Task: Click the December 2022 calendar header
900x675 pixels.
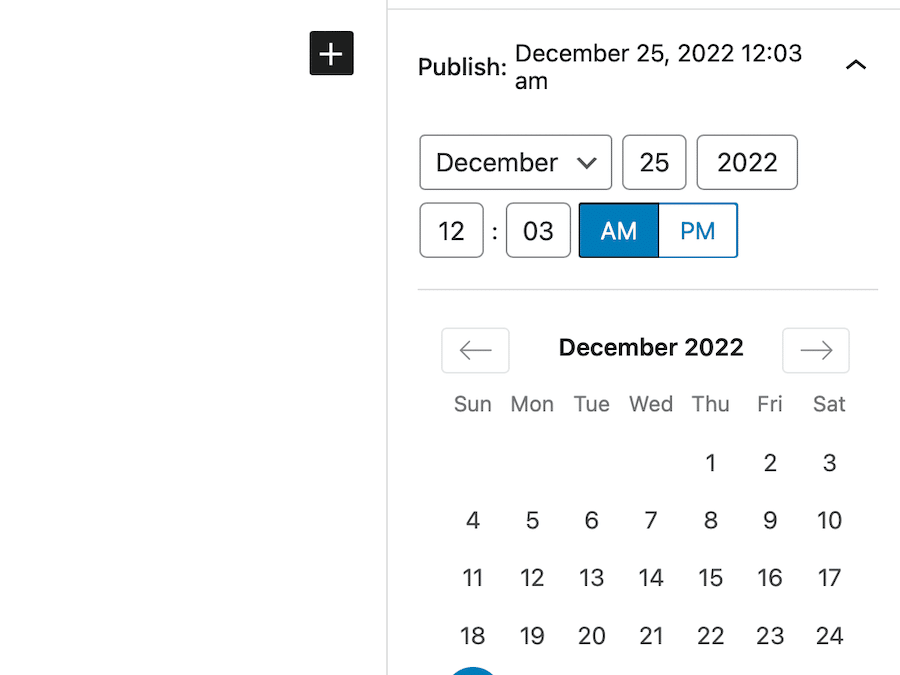Action: [651, 347]
